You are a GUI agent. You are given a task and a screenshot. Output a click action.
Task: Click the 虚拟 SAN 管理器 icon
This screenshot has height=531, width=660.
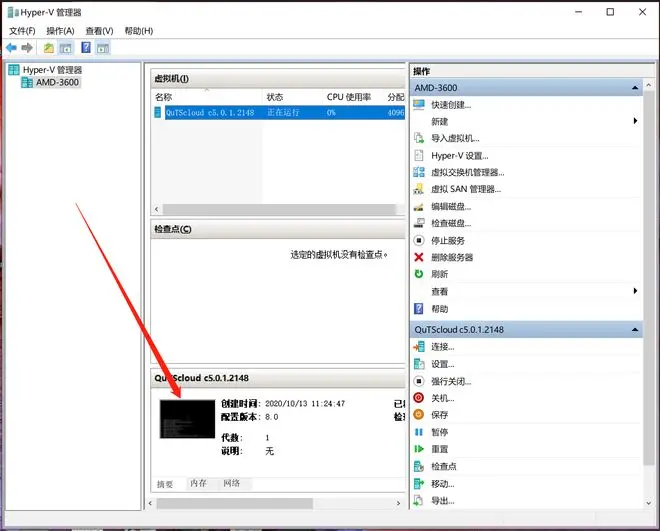[419, 189]
